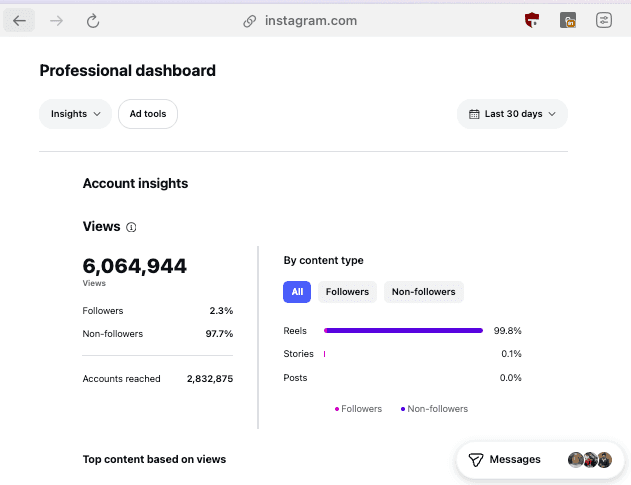
Task: Click the Reels percentage bar
Action: coord(403,330)
